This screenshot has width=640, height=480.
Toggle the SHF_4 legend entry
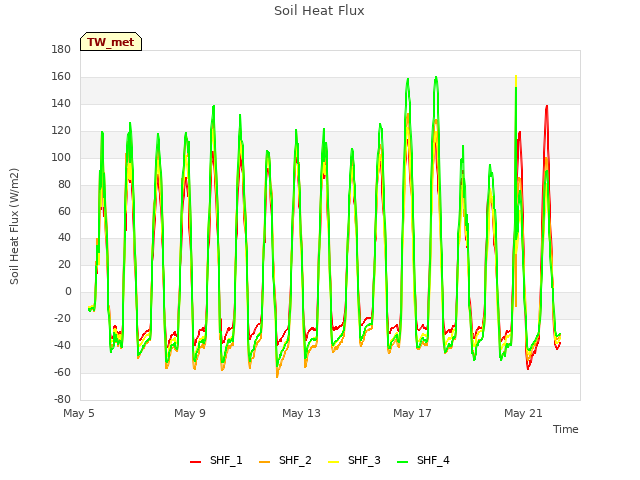tap(423, 460)
